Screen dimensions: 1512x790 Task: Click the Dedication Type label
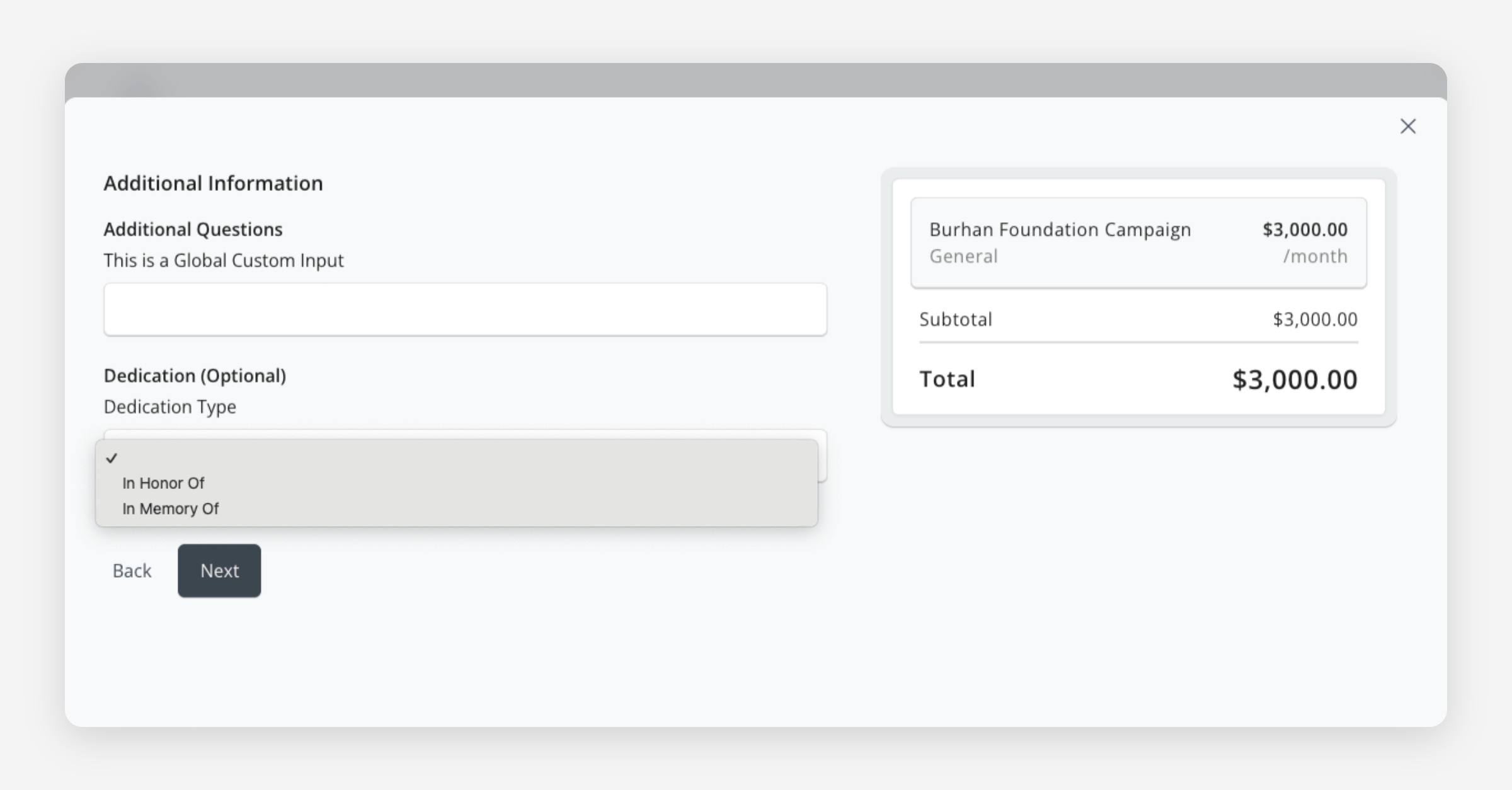pyautogui.click(x=169, y=407)
